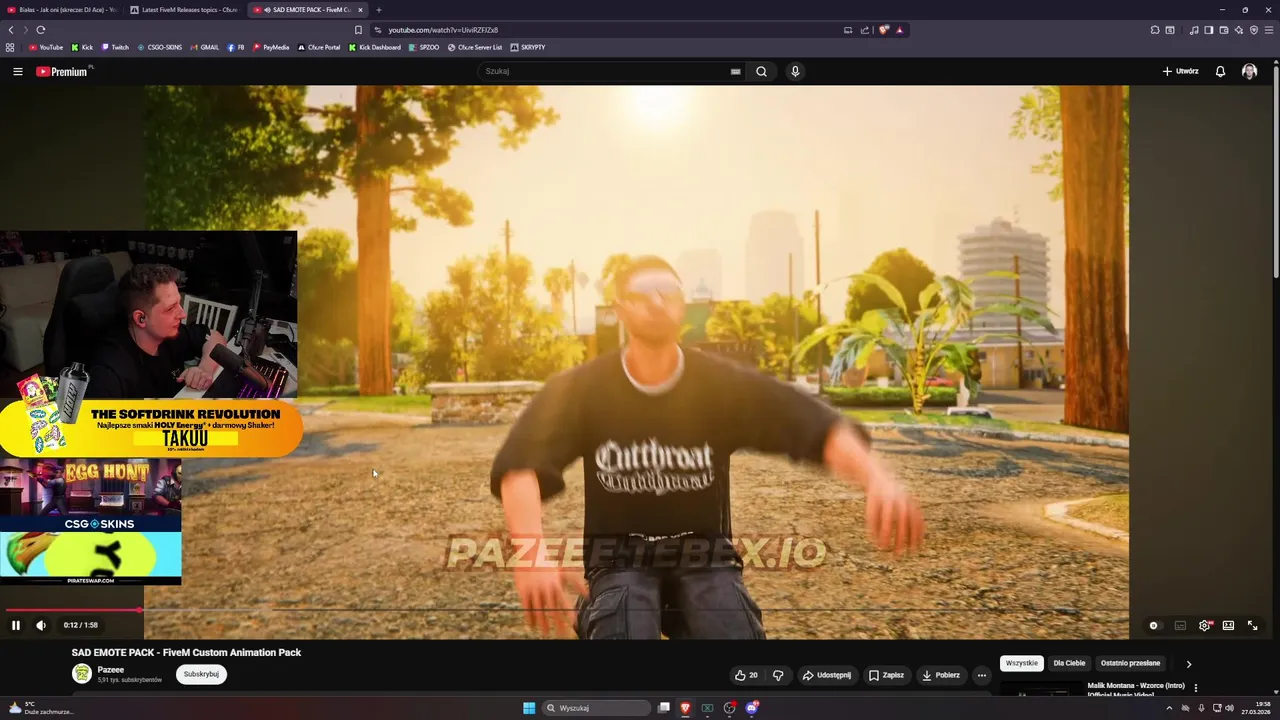Viewport: 1280px width, 720px height.
Task: Switch to Latest FiveM Releases topics tab
Action: (x=183, y=10)
